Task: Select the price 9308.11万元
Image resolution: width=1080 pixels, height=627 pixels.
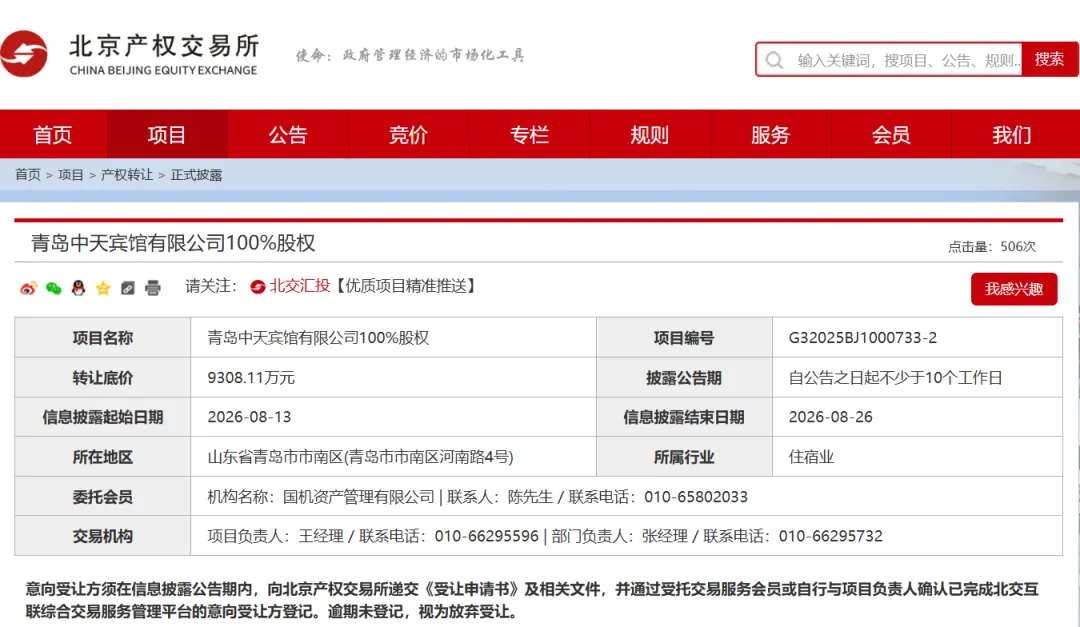Action: click(x=251, y=378)
